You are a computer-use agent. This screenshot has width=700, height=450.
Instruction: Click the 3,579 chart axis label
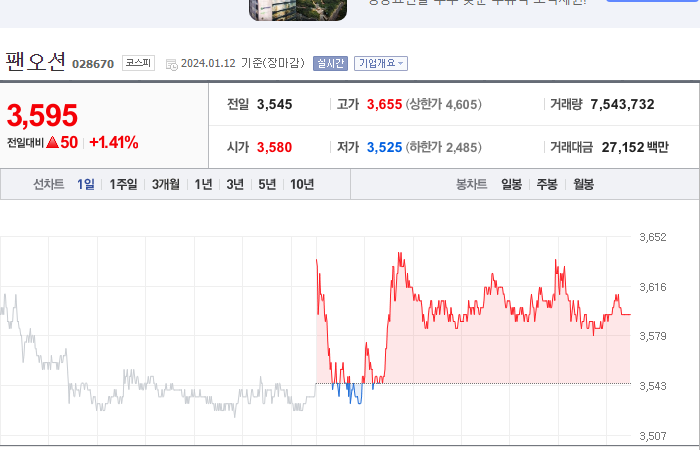(x=653, y=336)
